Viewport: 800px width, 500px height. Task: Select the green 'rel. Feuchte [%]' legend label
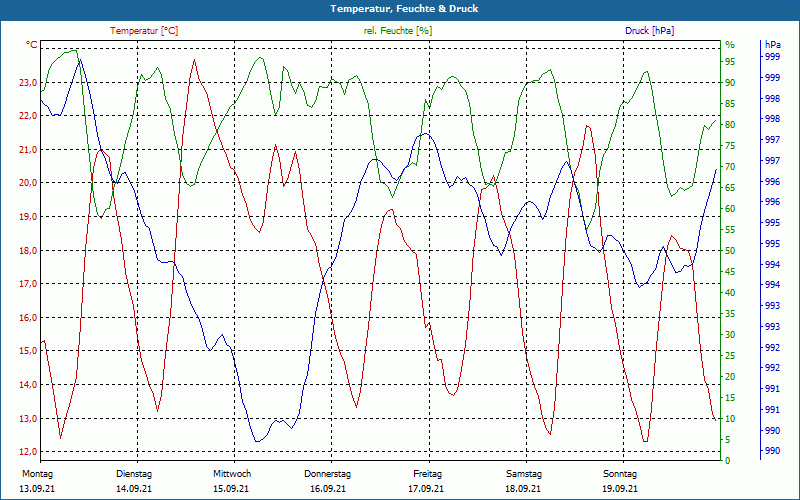(397, 31)
